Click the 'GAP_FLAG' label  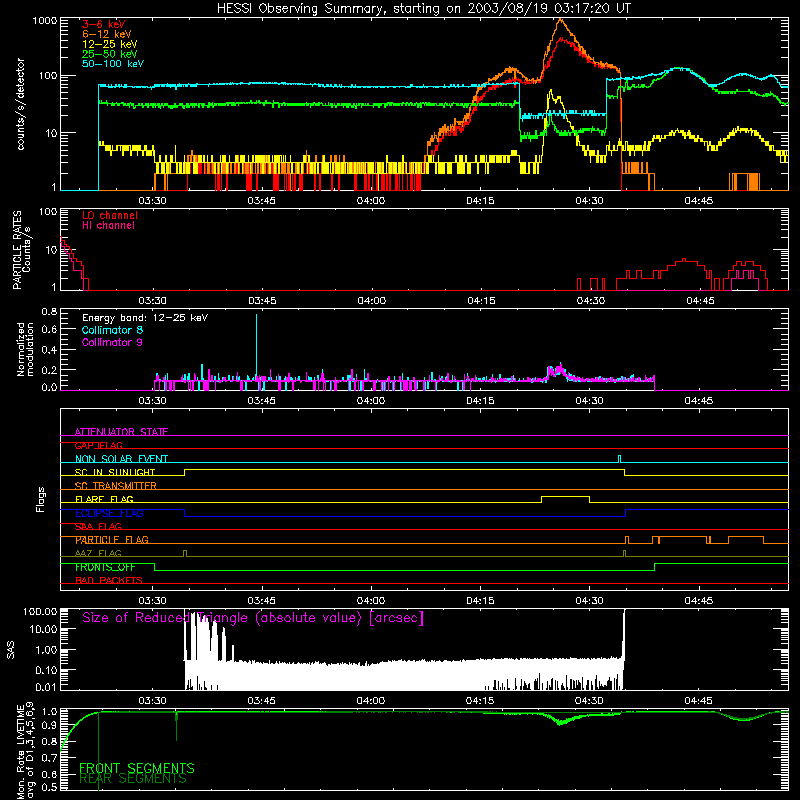[x=98, y=445]
